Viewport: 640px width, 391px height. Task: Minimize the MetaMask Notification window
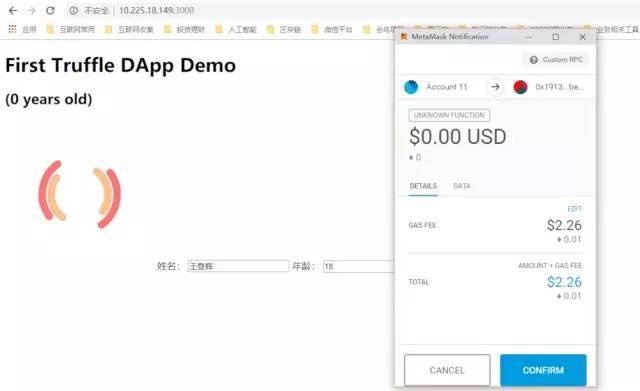coord(529,37)
